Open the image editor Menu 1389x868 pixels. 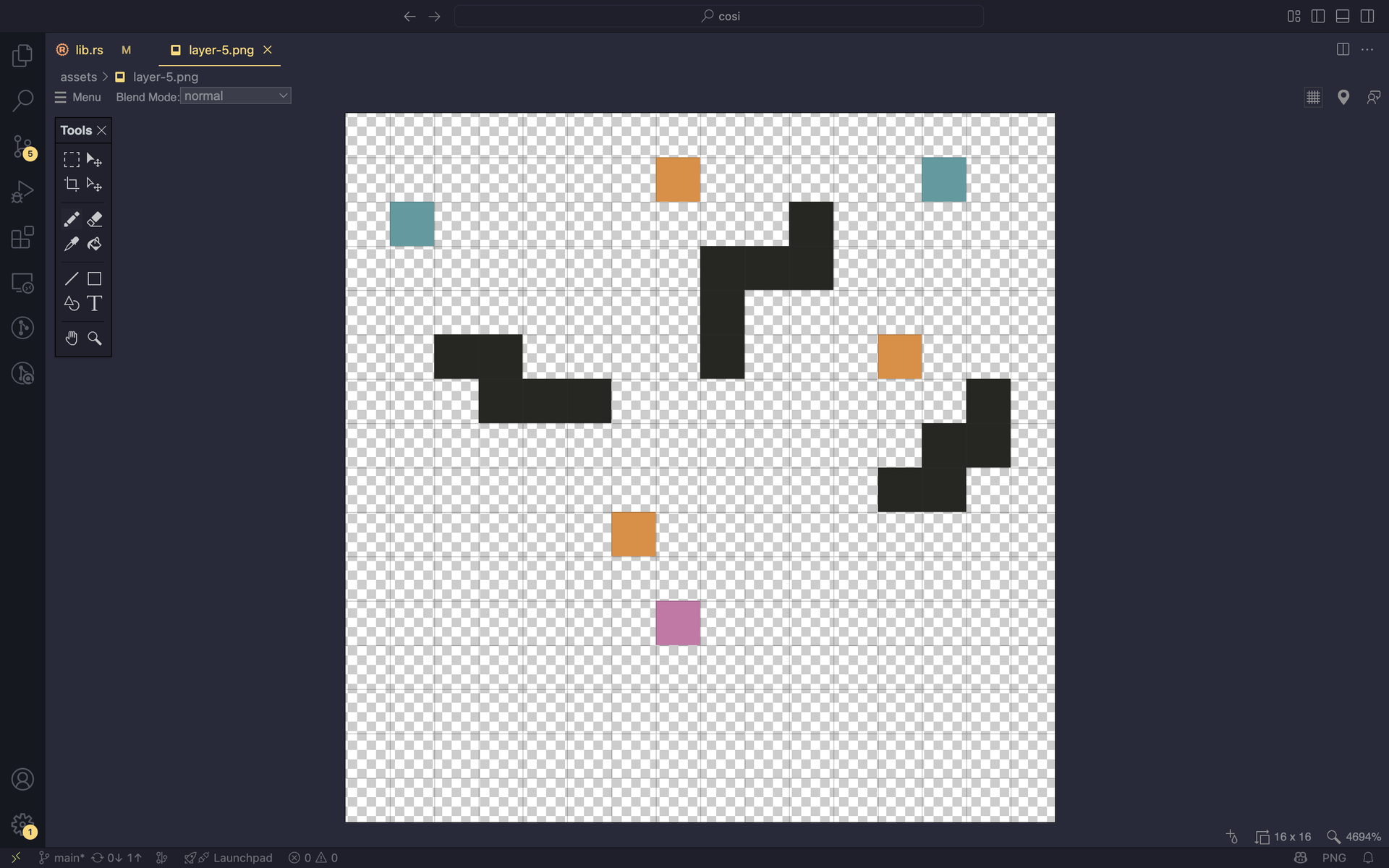pos(78,97)
